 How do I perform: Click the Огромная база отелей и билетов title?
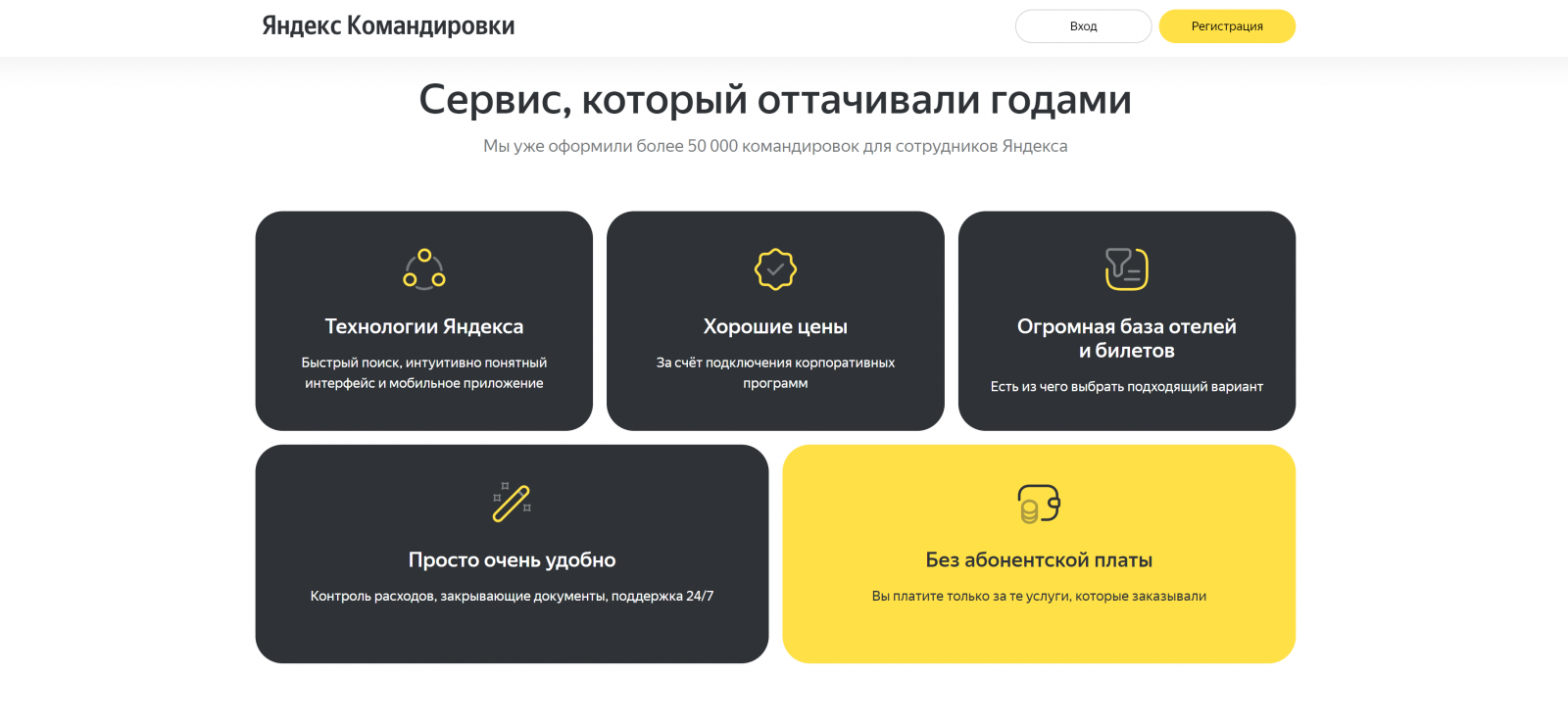[1127, 338]
